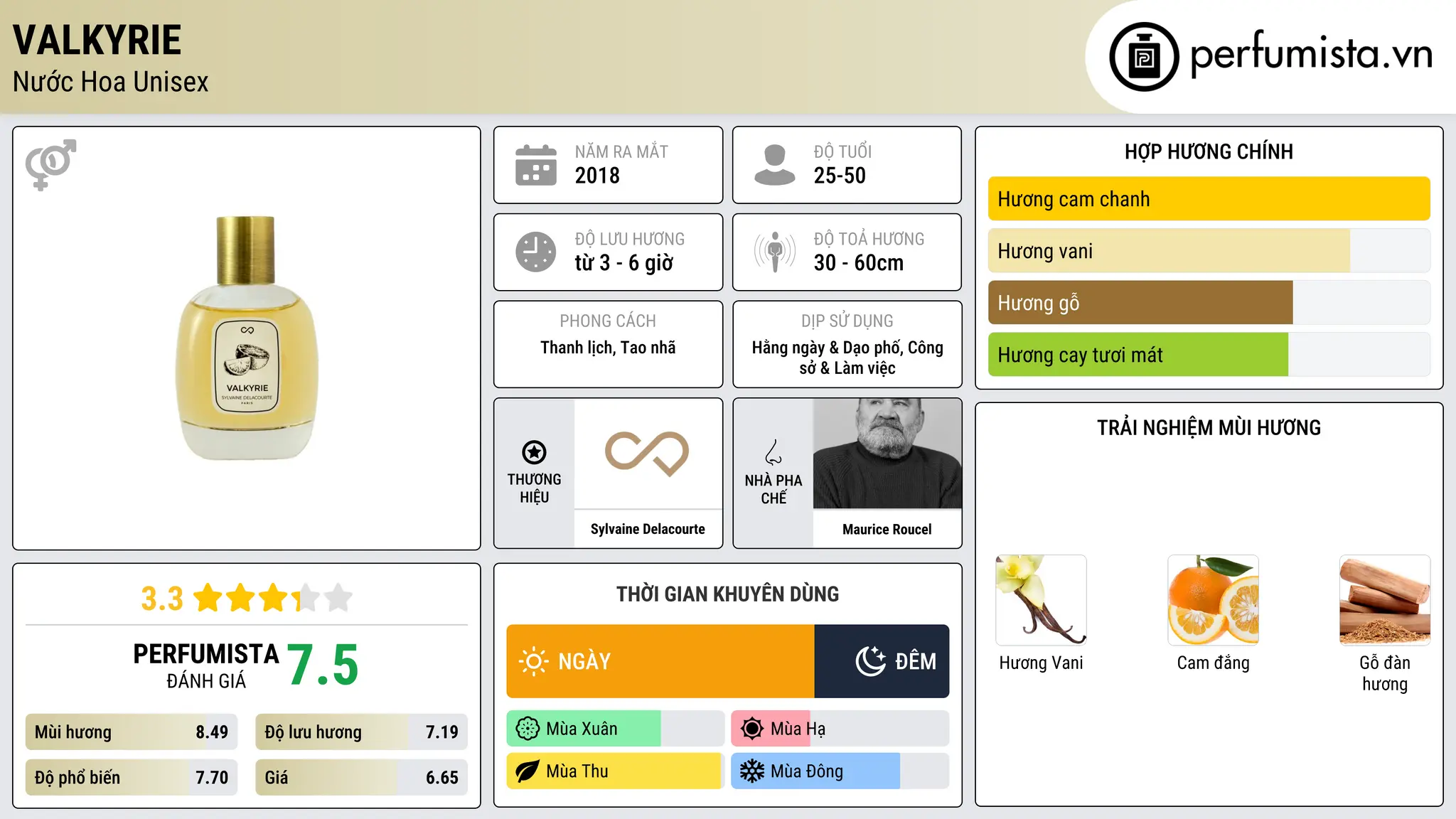The width and height of the screenshot is (1456, 819).
Task: Click the Nước Hoa Unisex subtitle
Action: [111, 82]
